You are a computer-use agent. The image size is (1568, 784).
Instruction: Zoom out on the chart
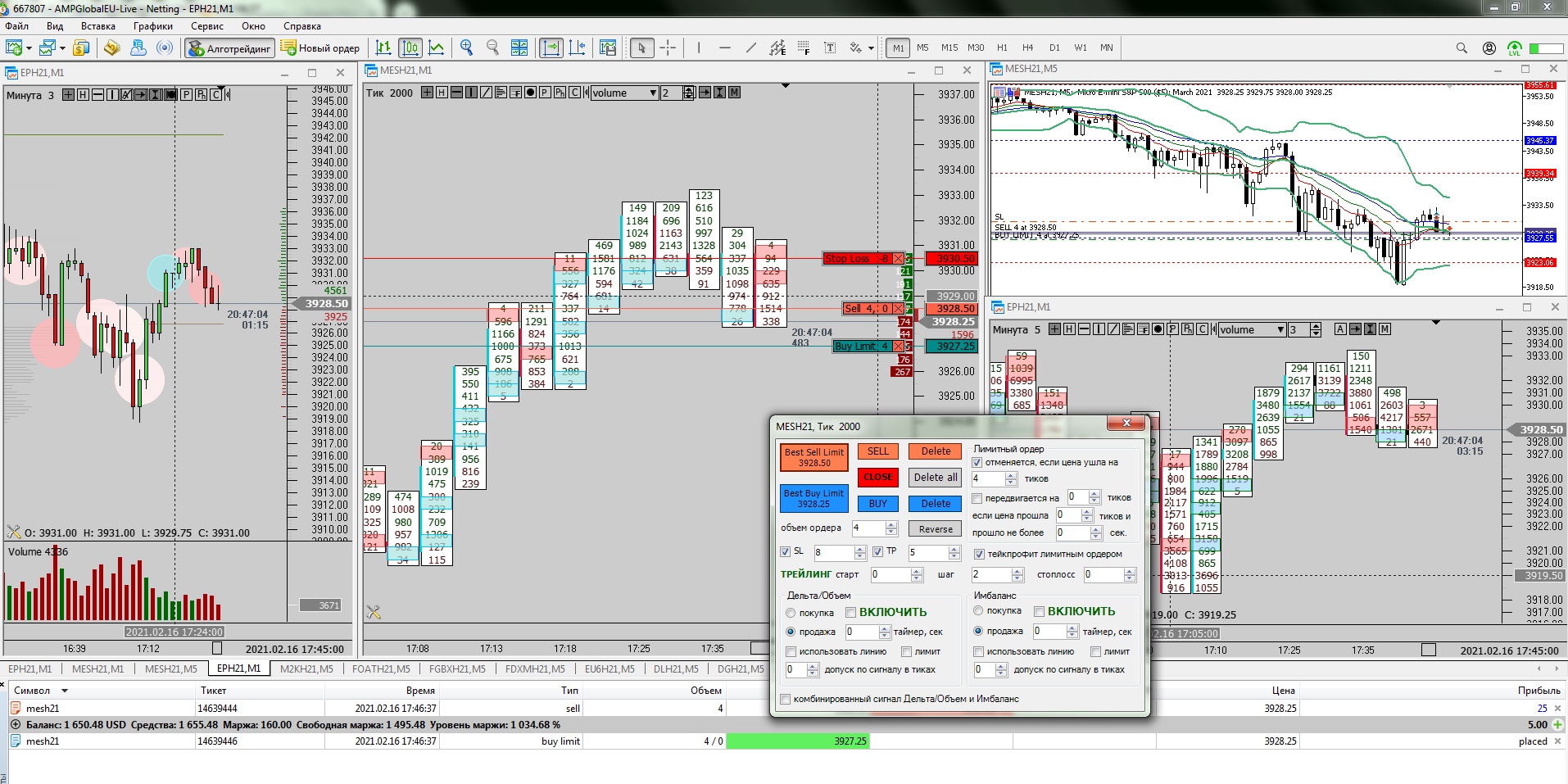click(492, 48)
